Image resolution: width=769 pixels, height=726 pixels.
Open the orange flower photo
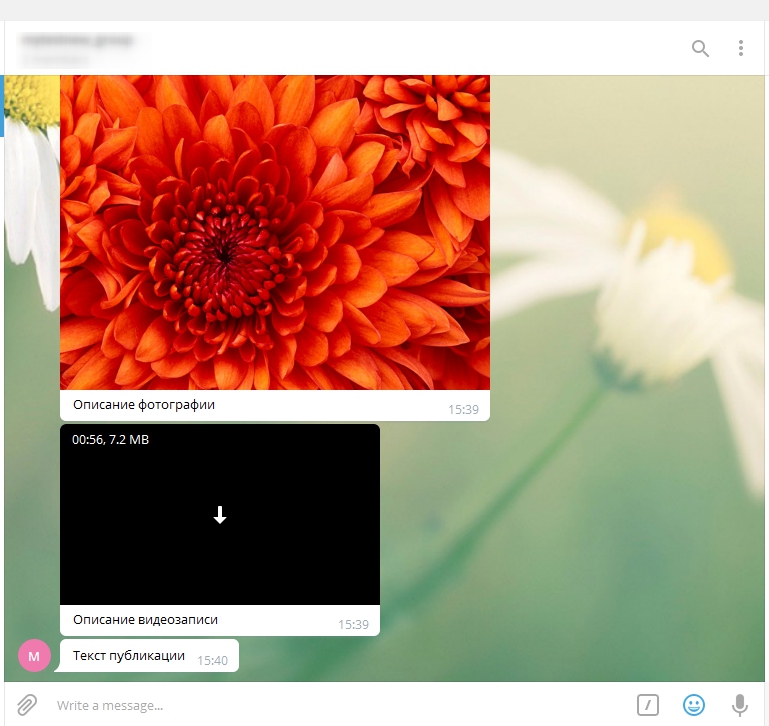(275, 233)
